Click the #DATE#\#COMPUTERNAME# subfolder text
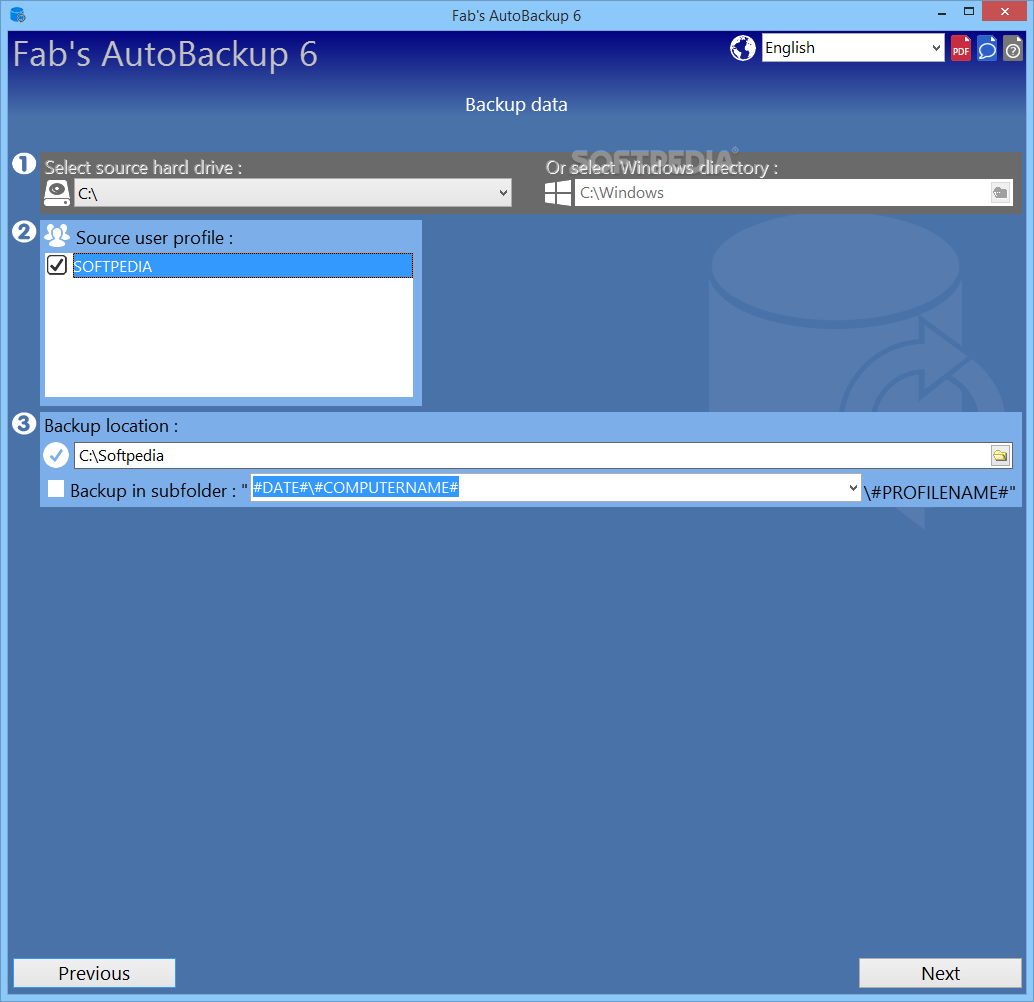 click(355, 487)
